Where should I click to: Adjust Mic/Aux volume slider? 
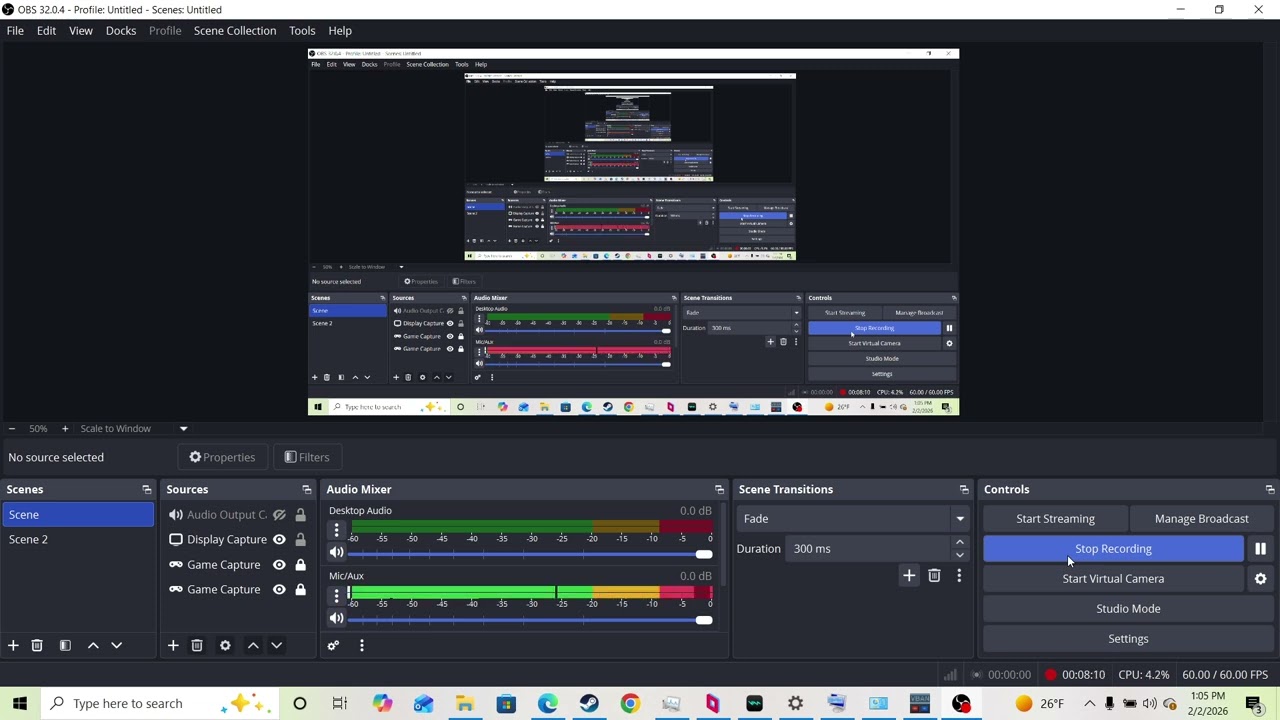point(530,619)
